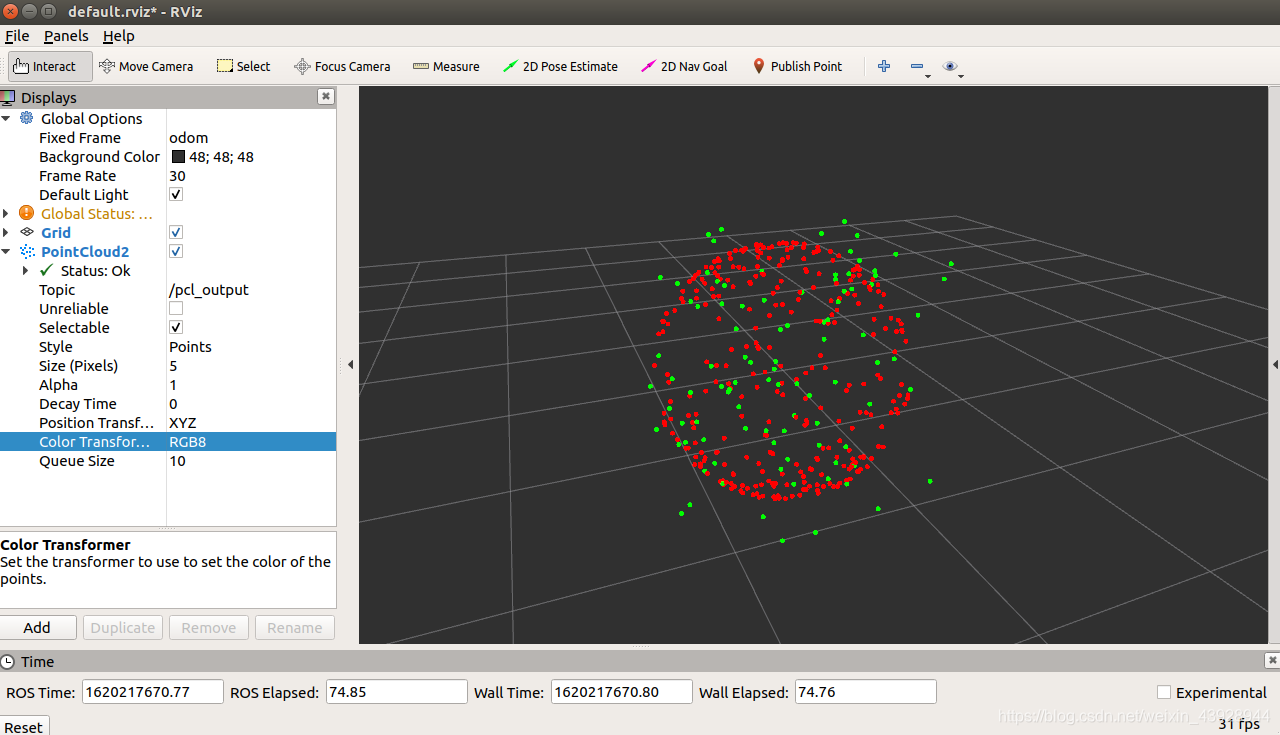Click the Frame Rate value 30
This screenshot has width=1280, height=735.
point(251,175)
